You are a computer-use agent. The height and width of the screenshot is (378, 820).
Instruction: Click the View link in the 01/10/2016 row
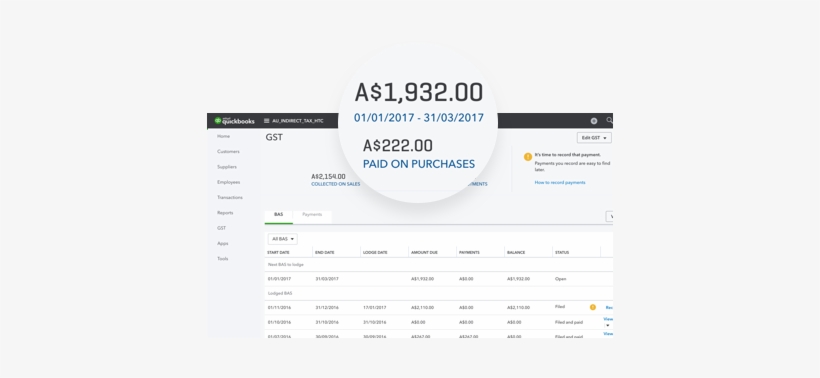coord(608,318)
